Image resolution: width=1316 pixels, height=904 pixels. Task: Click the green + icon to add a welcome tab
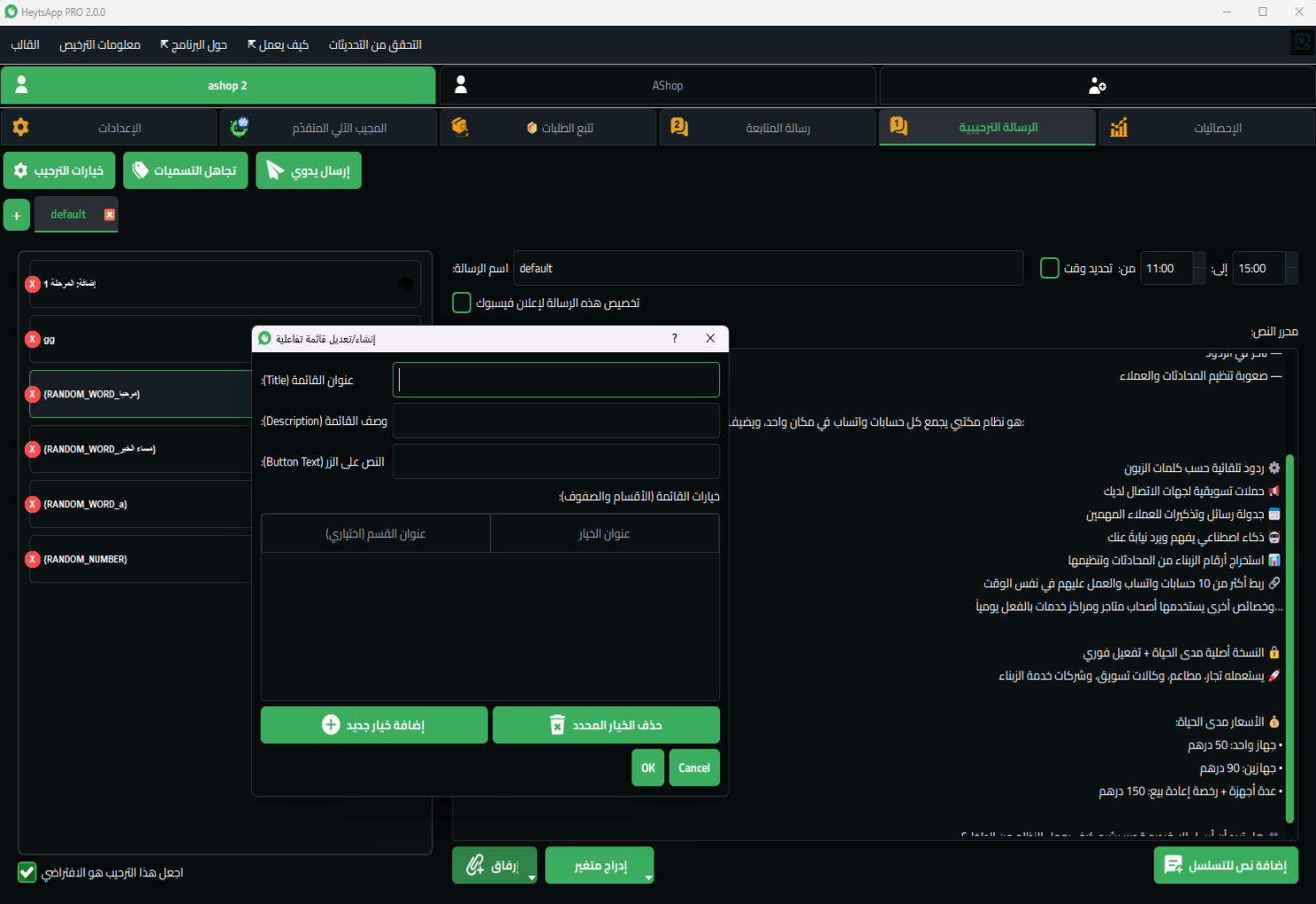pyautogui.click(x=16, y=214)
